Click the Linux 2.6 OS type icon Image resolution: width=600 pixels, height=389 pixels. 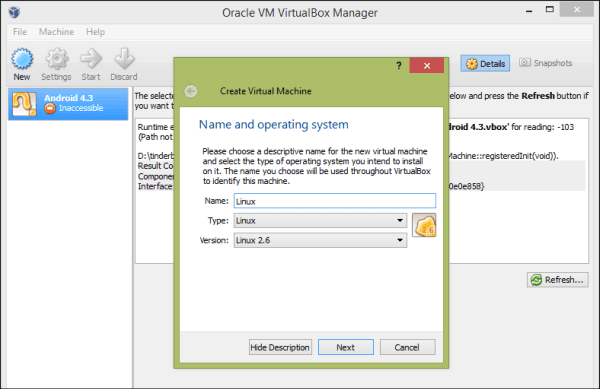tap(424, 225)
